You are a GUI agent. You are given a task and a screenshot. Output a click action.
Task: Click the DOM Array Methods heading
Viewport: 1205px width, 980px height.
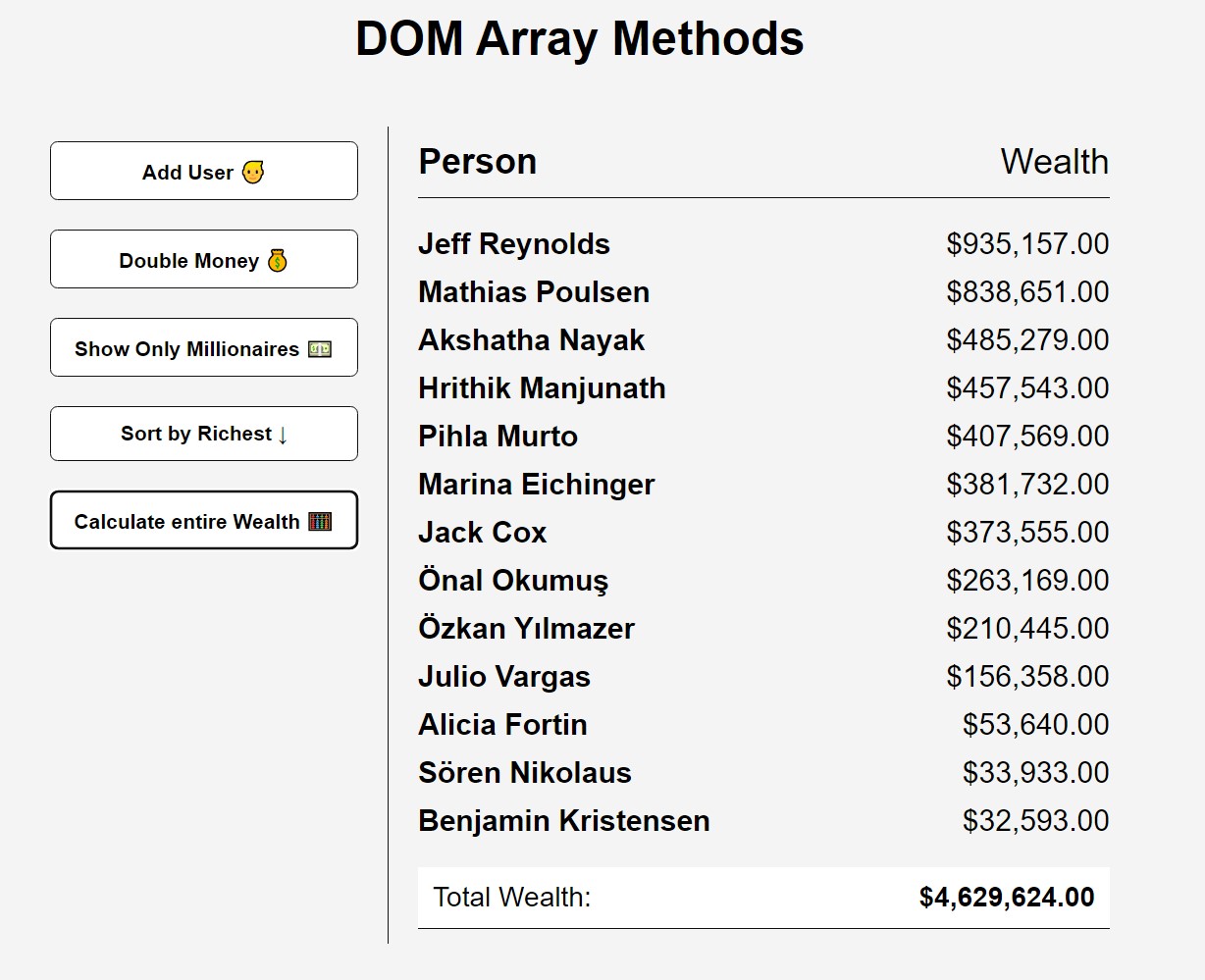tap(580, 39)
